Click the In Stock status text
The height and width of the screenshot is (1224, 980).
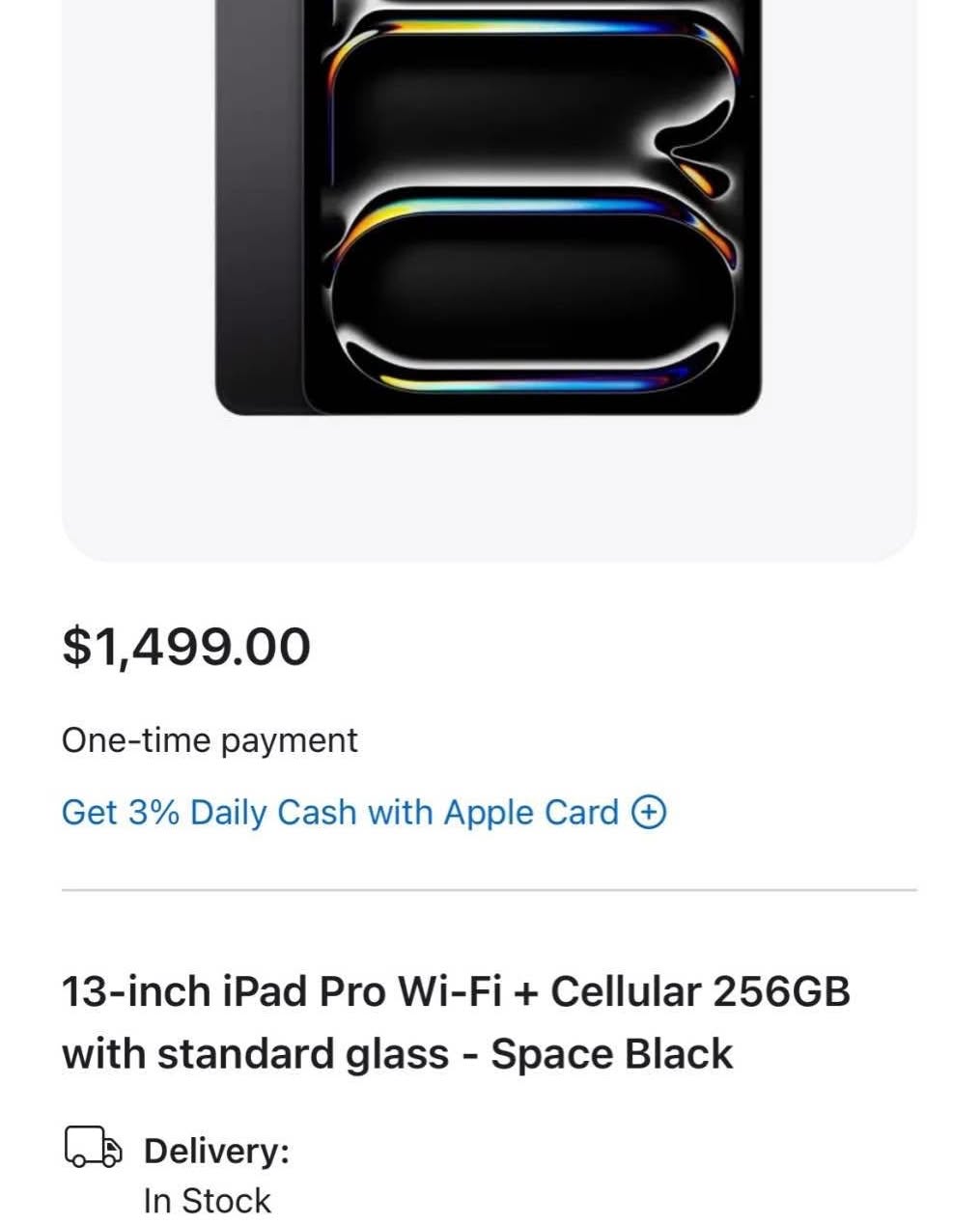point(207,1201)
